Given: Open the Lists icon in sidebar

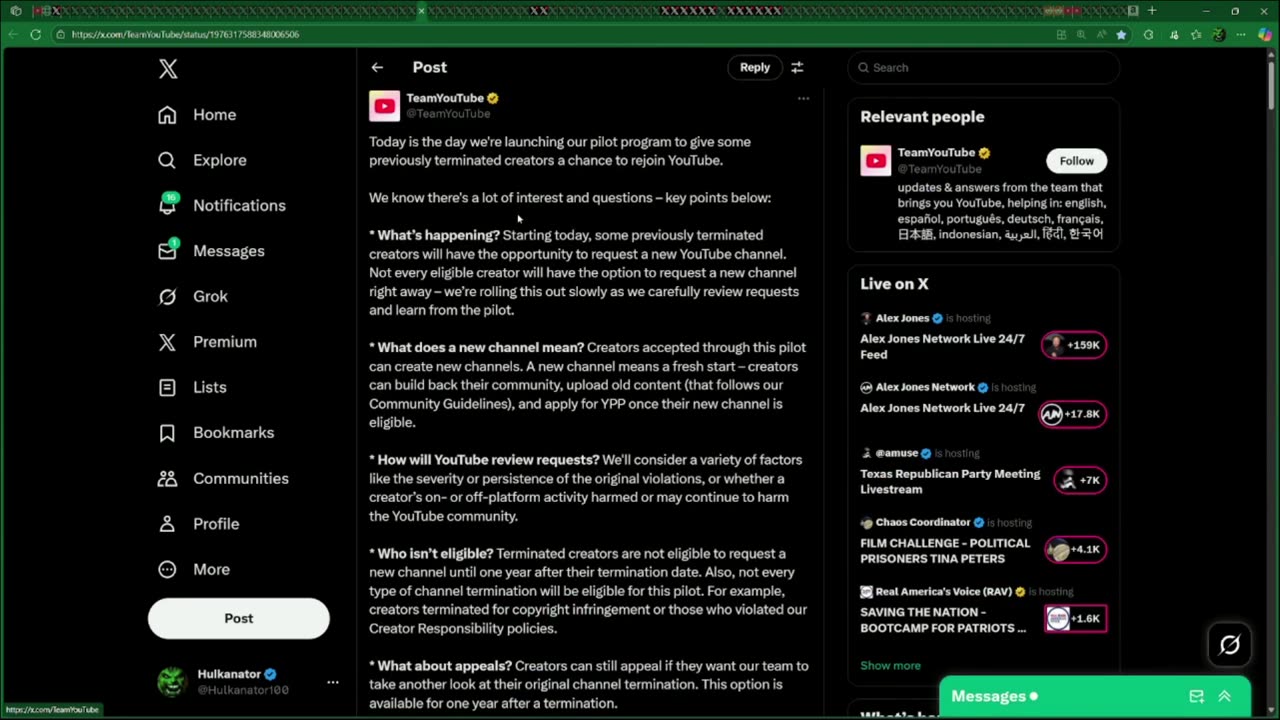Looking at the screenshot, I should [x=167, y=387].
